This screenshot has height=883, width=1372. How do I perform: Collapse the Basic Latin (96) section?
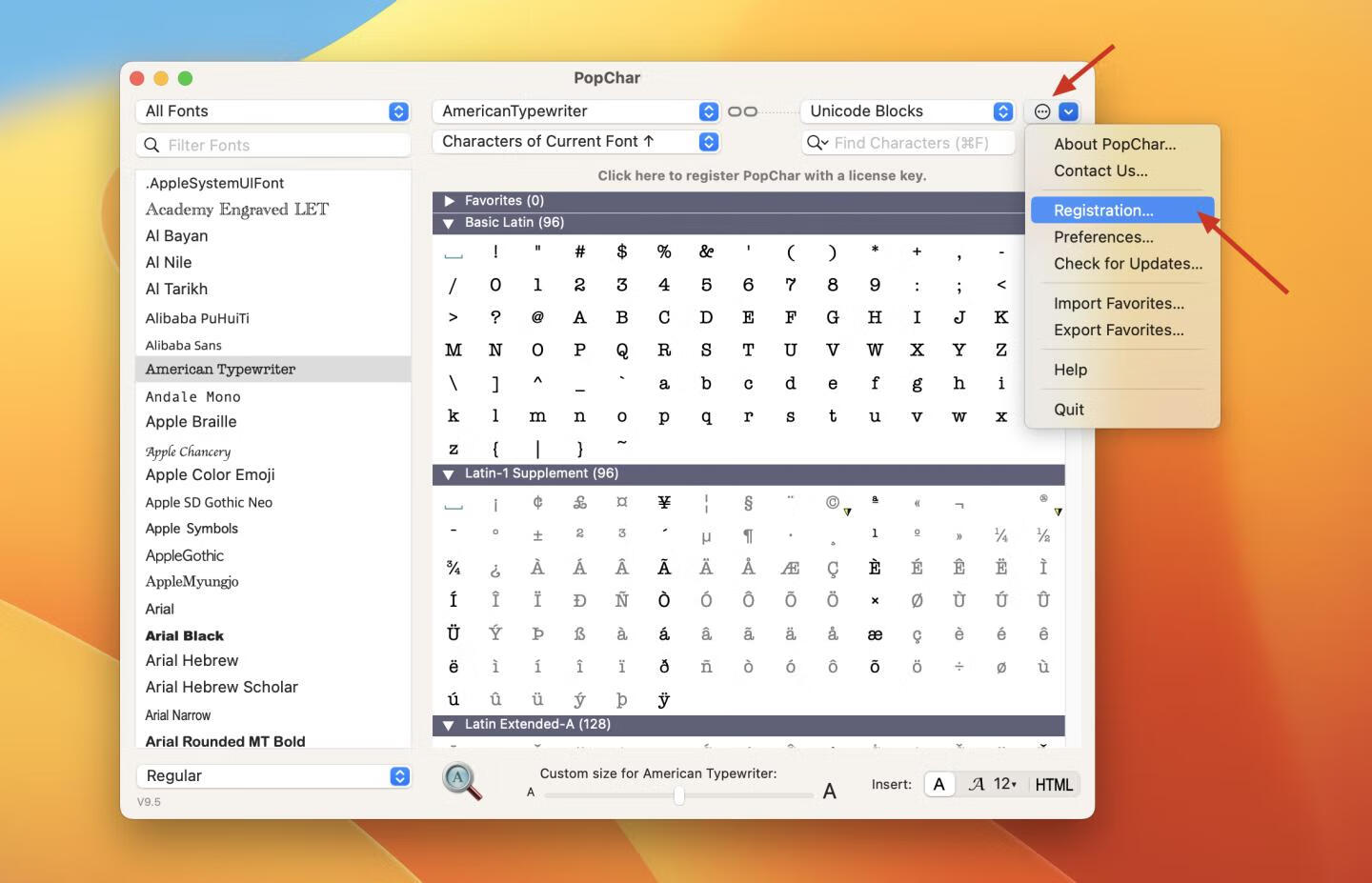point(448,223)
